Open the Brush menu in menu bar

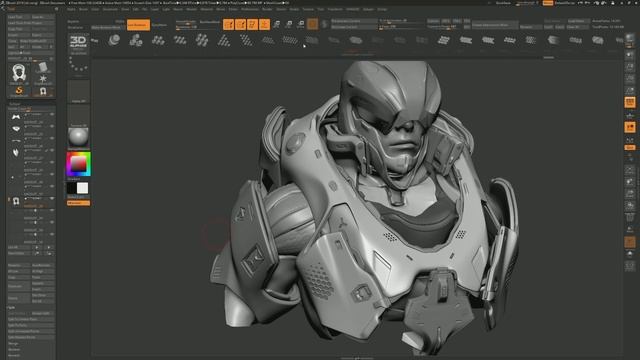coord(83,9)
